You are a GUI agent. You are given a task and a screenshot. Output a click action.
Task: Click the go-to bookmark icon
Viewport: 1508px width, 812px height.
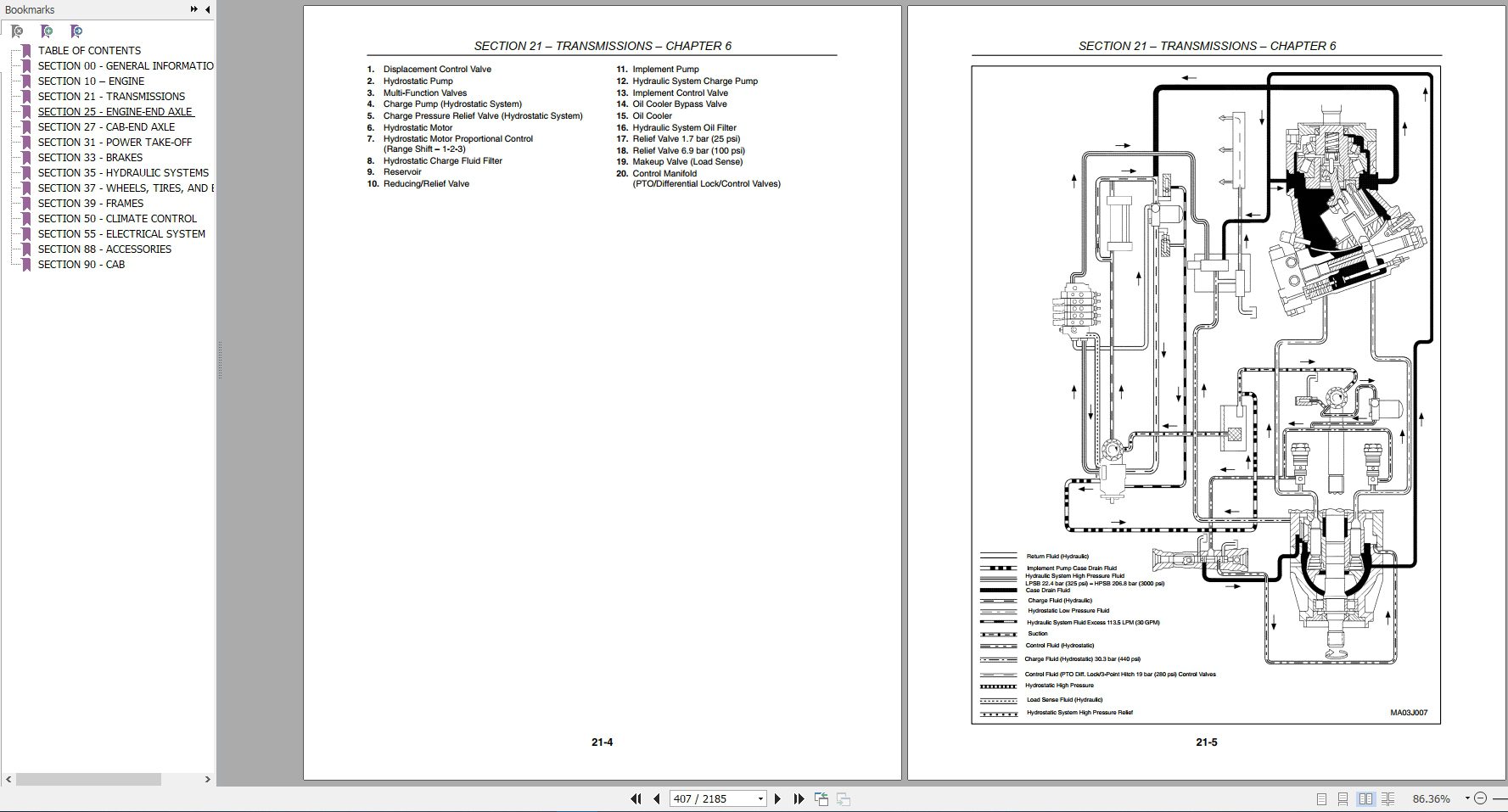point(76,31)
